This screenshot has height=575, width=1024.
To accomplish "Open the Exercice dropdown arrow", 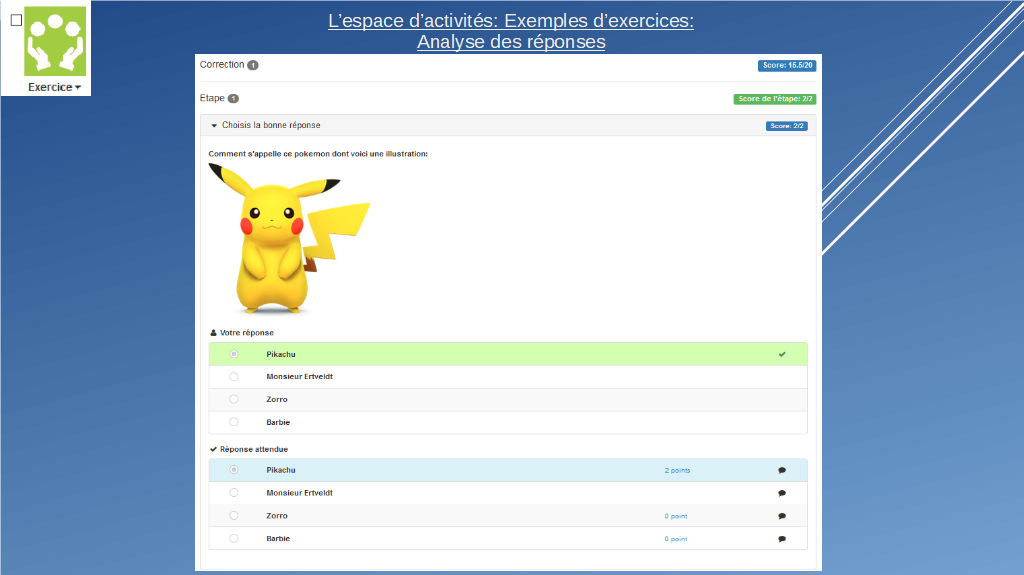I will [x=78, y=88].
